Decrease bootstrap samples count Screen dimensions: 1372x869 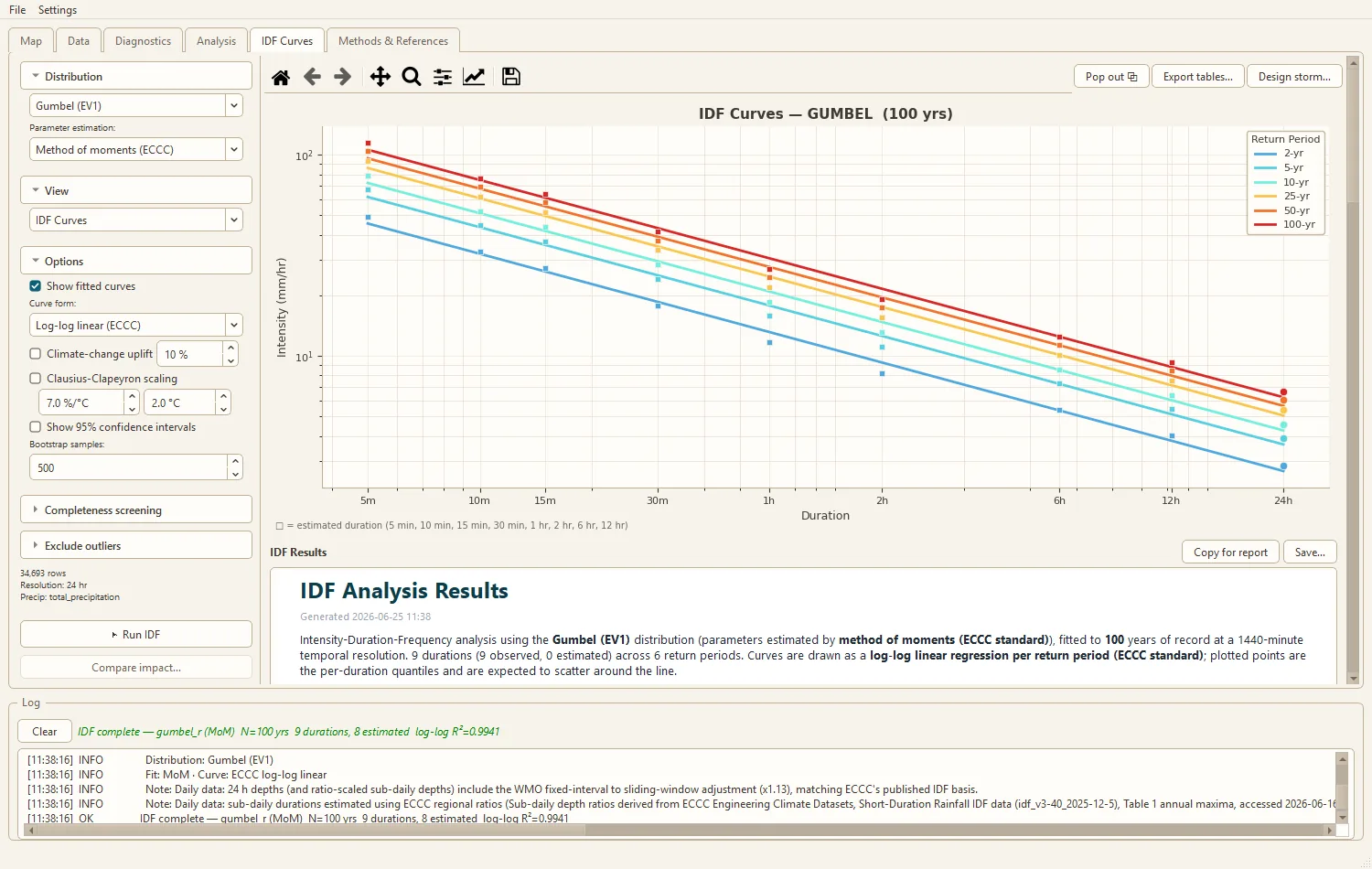(235, 474)
